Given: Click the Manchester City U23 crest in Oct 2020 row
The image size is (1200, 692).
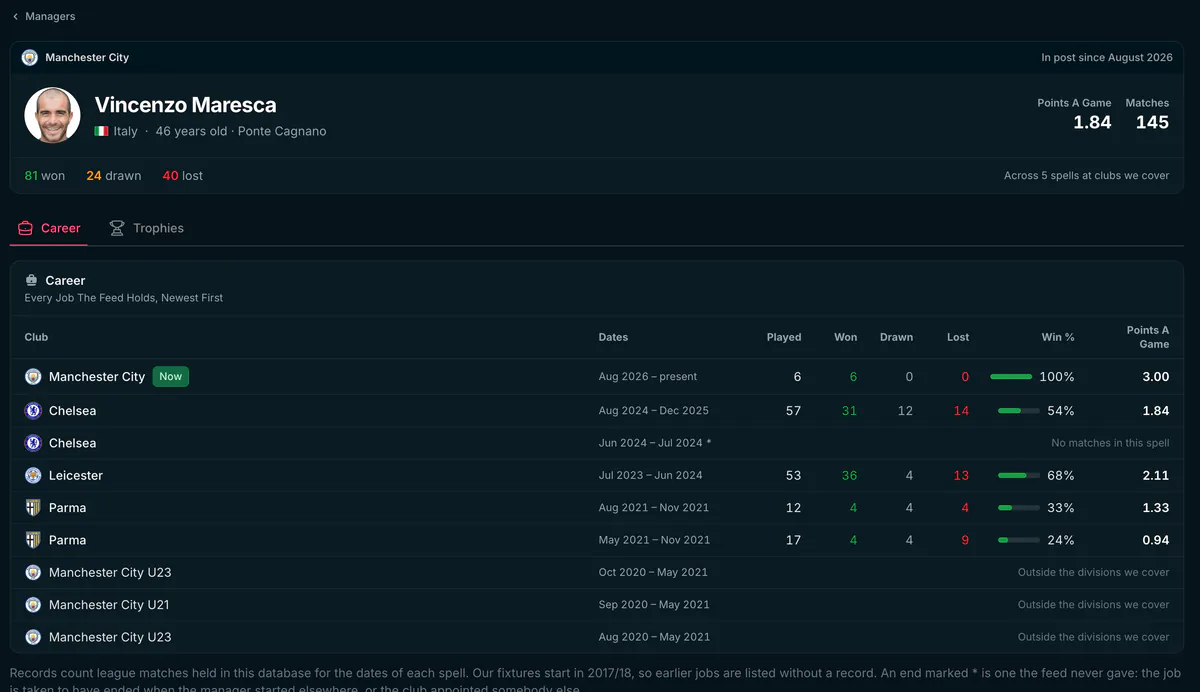Looking at the screenshot, I should [33, 572].
